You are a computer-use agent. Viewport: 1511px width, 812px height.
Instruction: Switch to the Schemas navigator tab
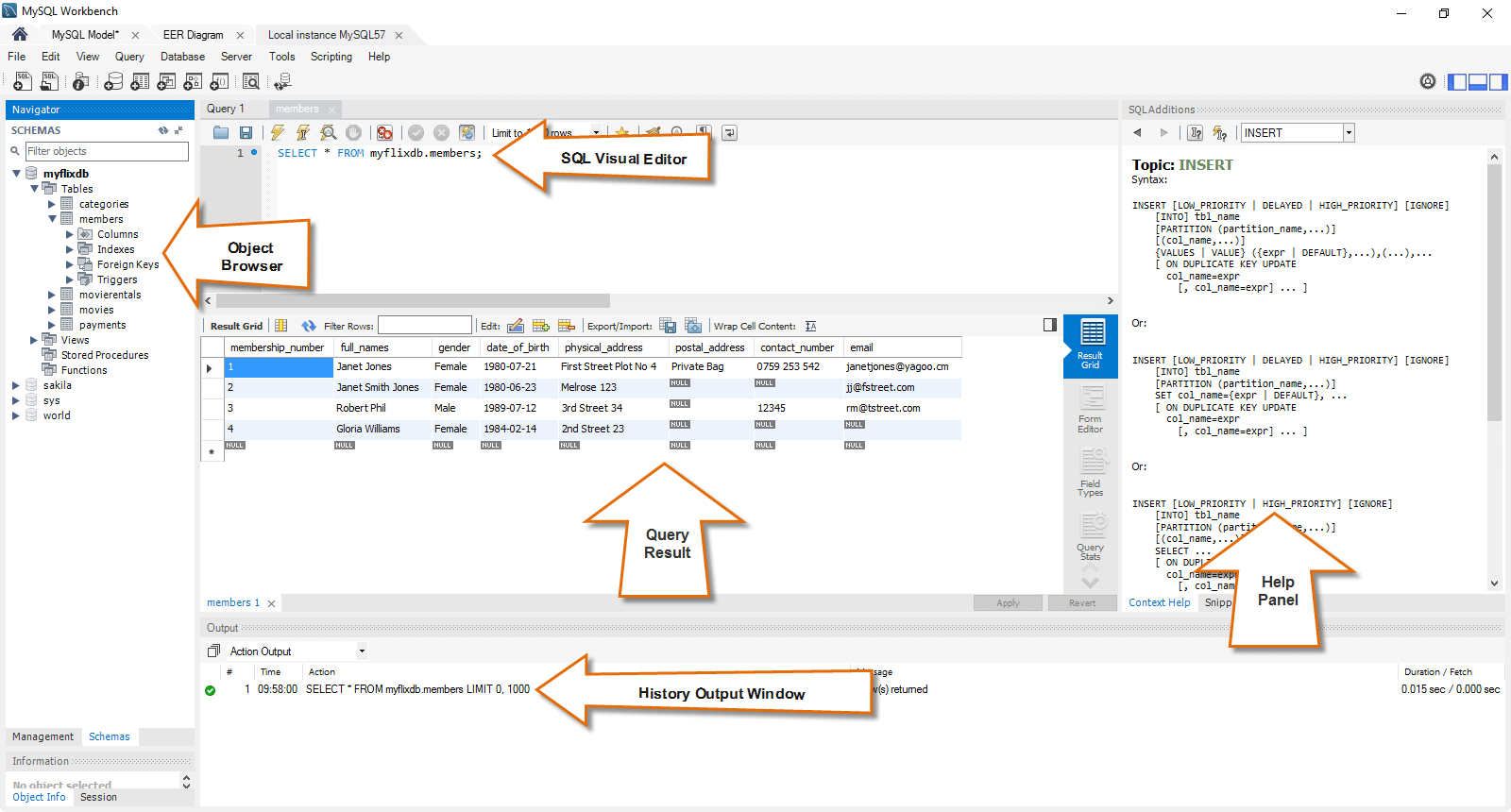click(110, 736)
